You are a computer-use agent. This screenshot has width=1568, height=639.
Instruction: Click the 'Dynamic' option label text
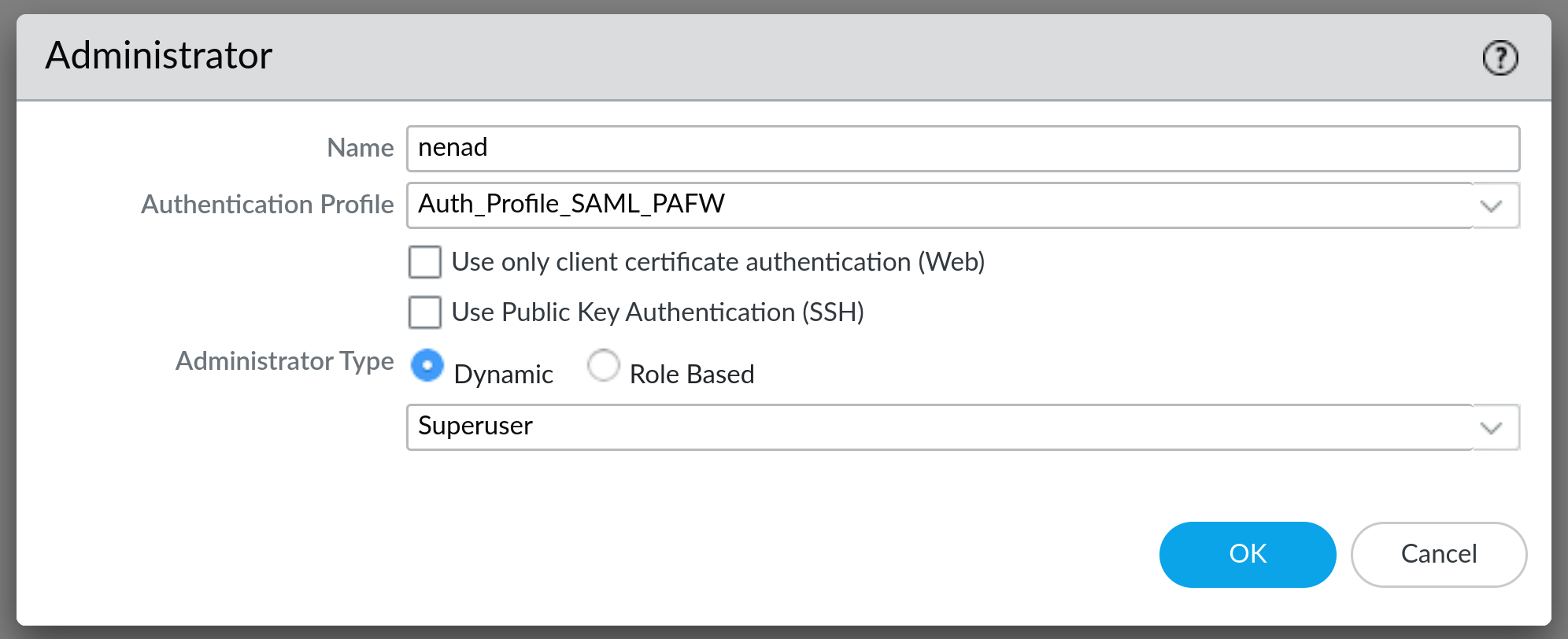(503, 375)
